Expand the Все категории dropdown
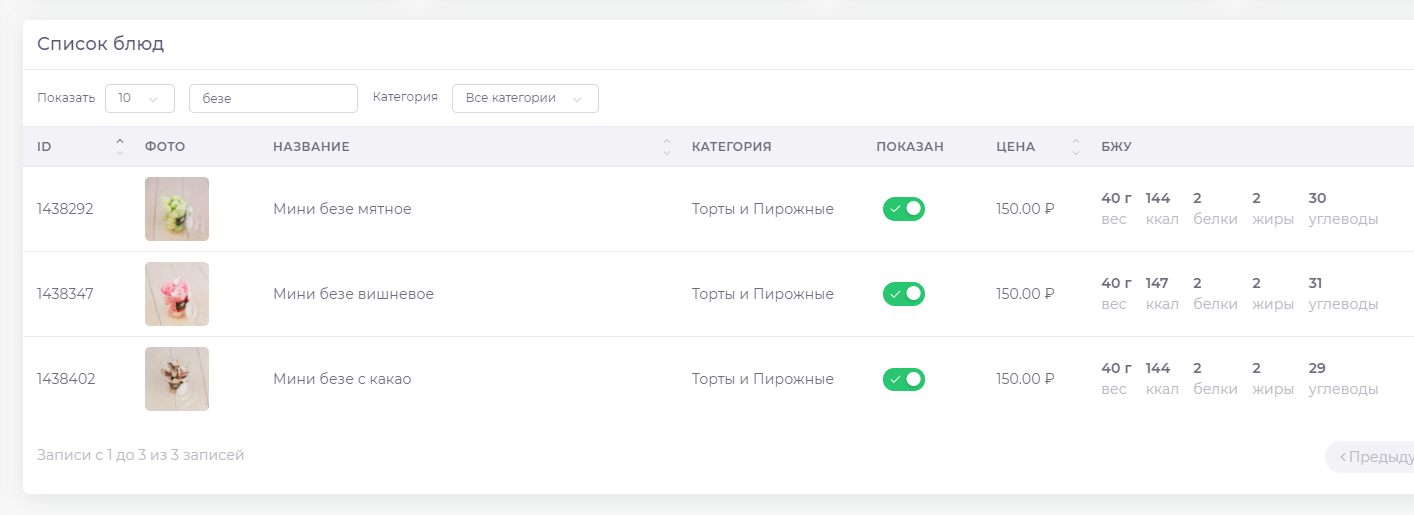This screenshot has height=515, width=1414. tap(525, 98)
